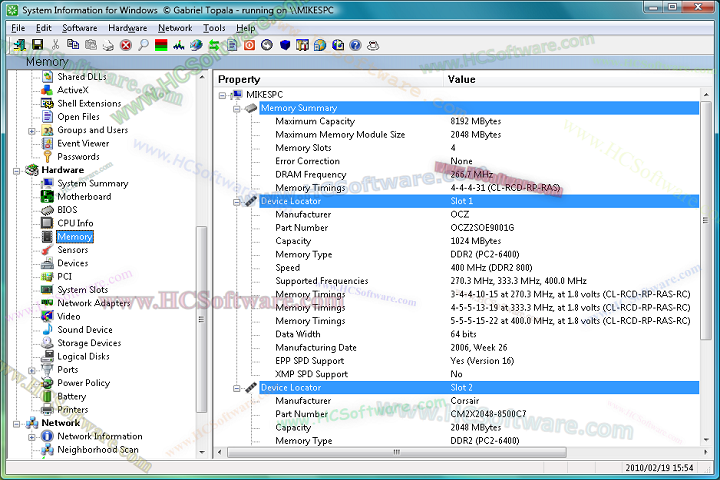720x480 pixels.
Task: Select Video tree item
Action: pyautogui.click(x=68, y=316)
